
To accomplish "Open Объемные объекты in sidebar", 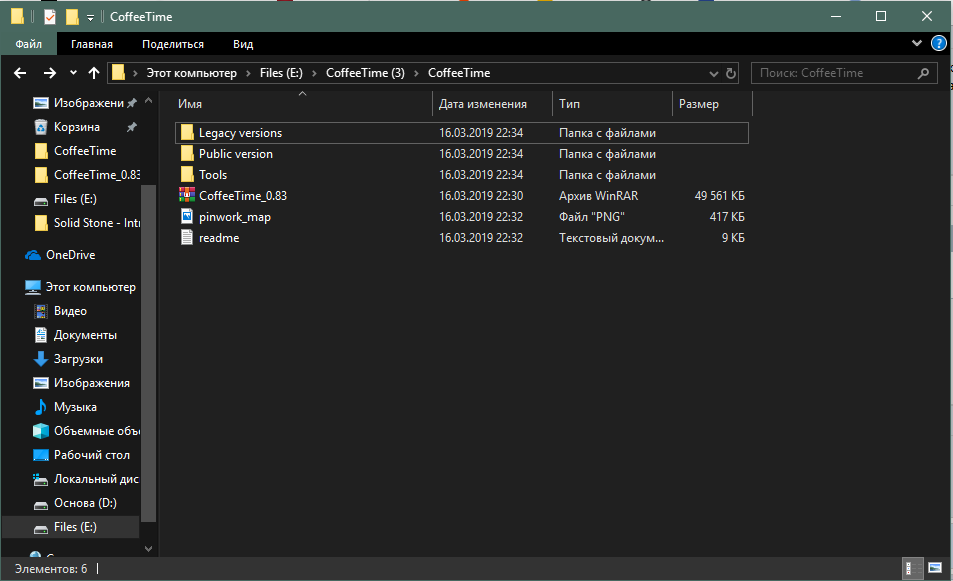I will click(86, 431).
